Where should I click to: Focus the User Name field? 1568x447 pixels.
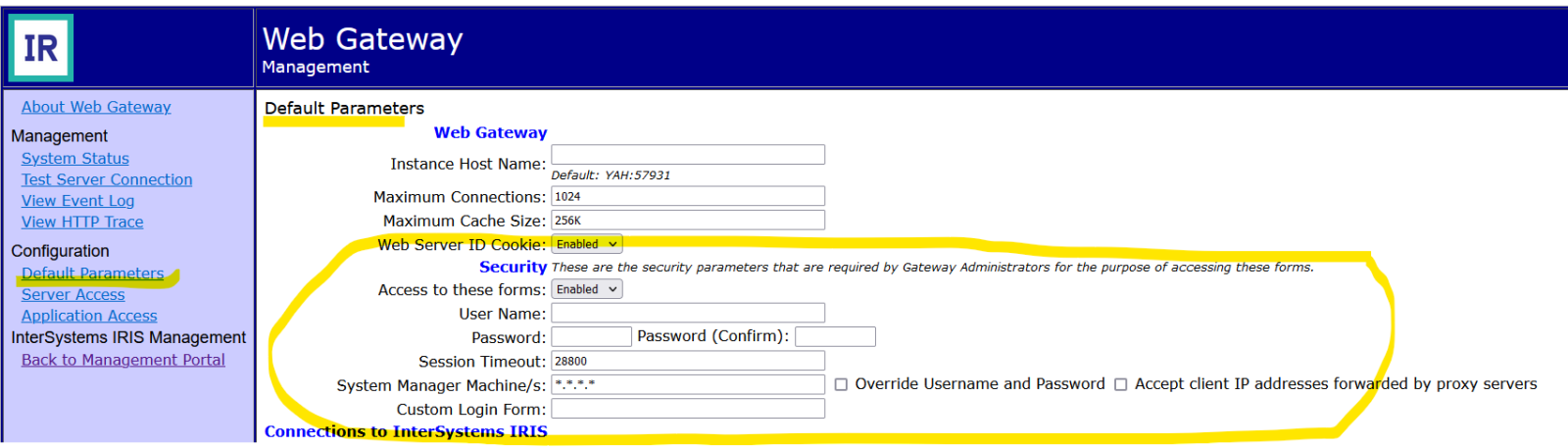[688, 313]
